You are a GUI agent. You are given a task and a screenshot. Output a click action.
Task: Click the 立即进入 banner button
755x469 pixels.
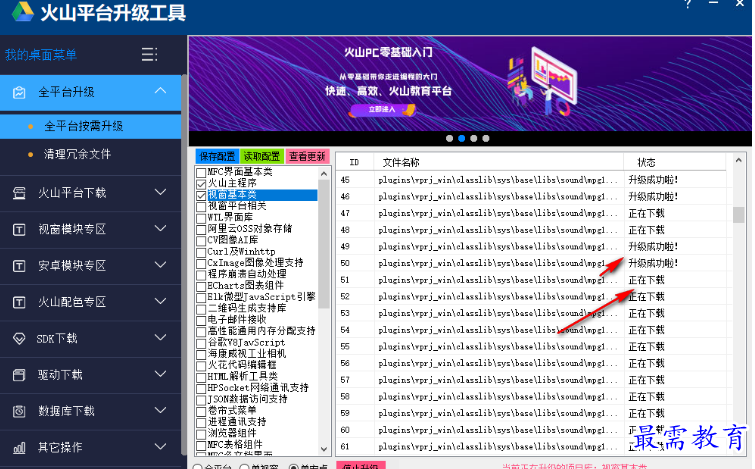(x=383, y=110)
